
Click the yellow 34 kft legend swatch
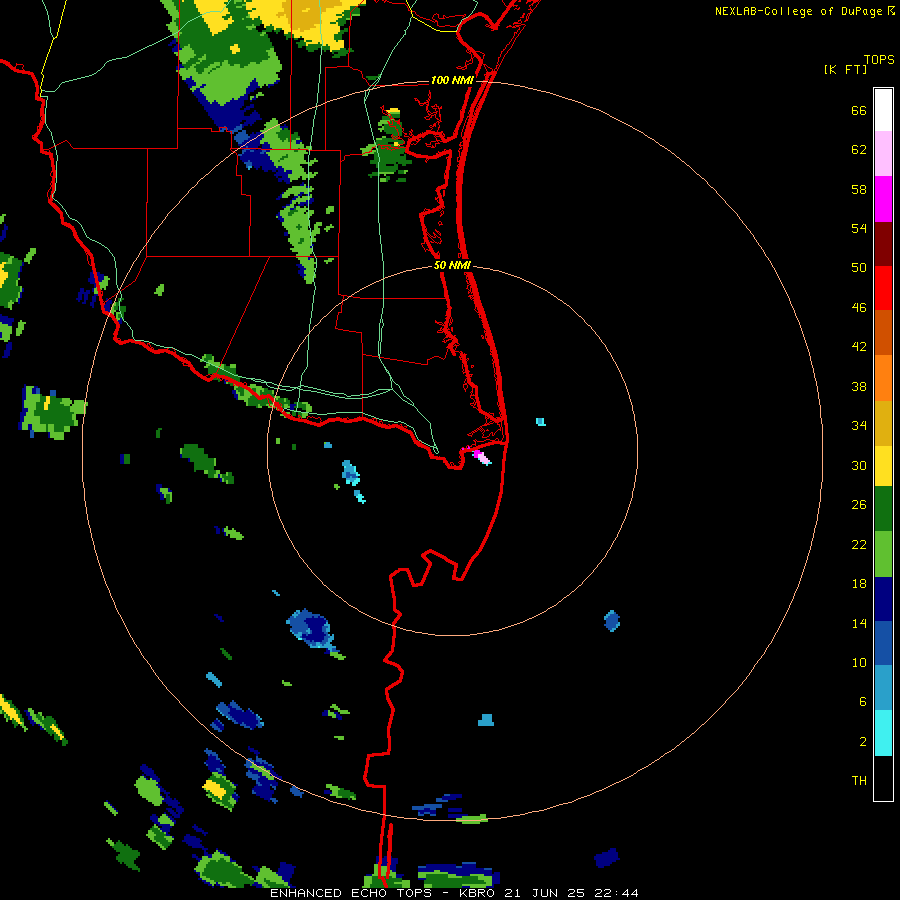coord(883,466)
